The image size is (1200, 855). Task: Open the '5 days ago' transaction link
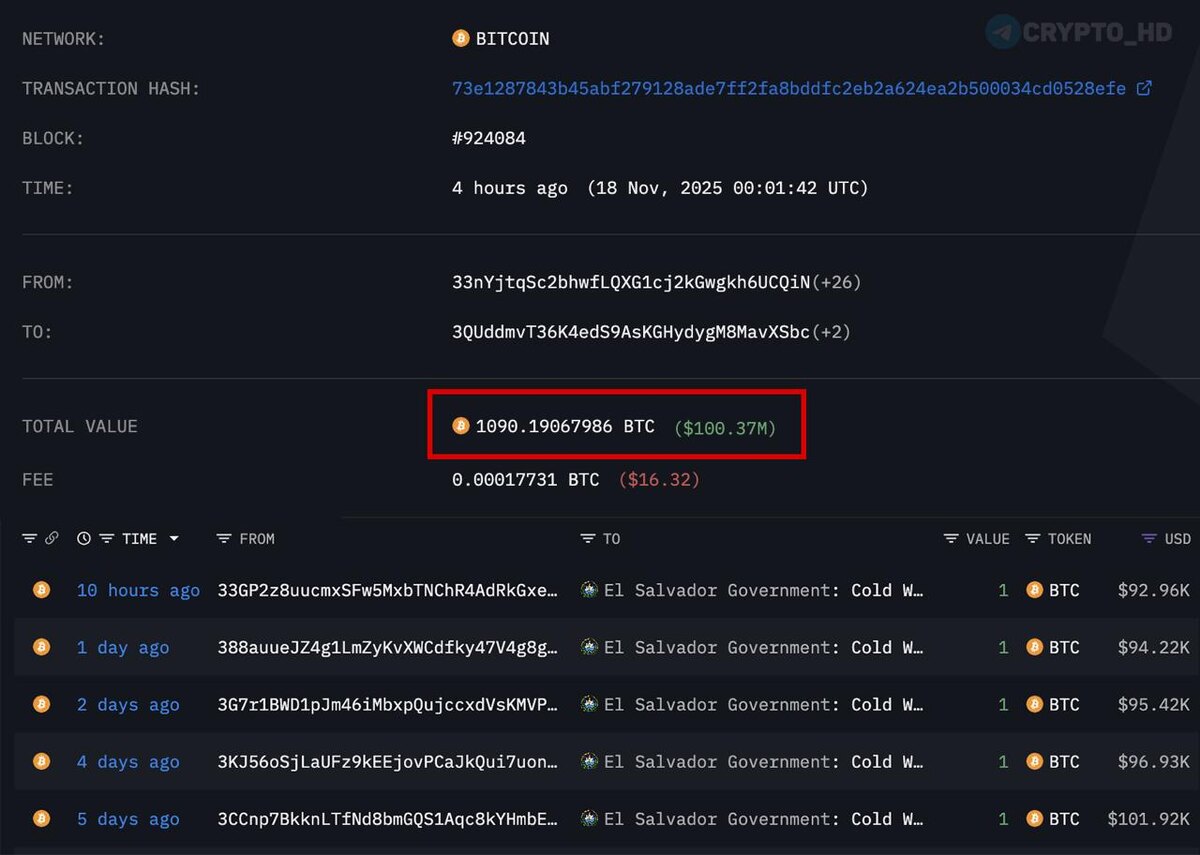click(x=128, y=818)
